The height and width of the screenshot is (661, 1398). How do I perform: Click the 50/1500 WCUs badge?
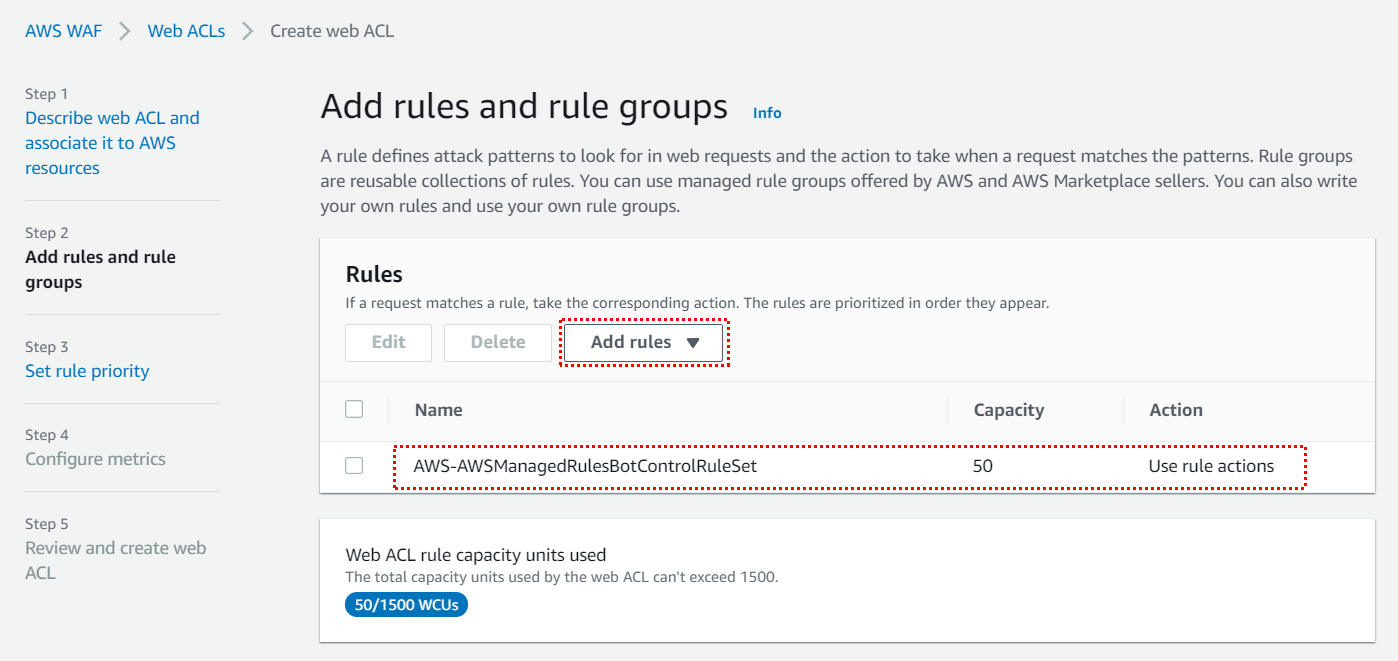tap(406, 604)
